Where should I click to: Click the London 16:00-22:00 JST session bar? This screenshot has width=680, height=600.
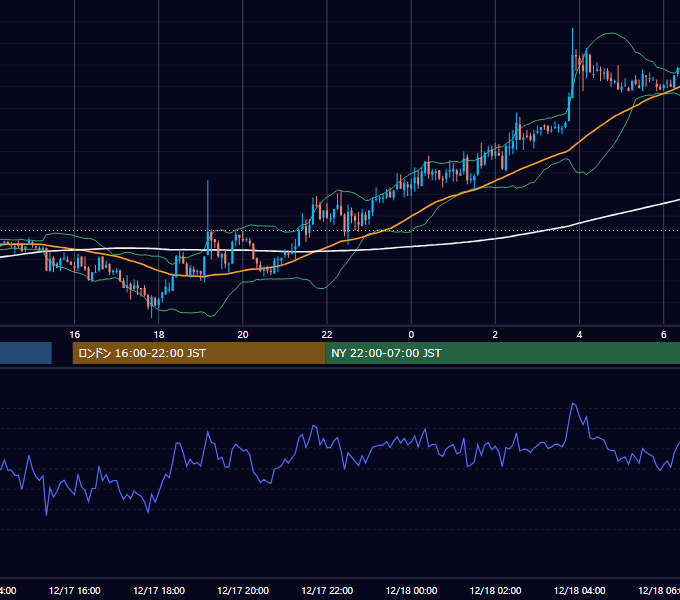[x=199, y=353]
